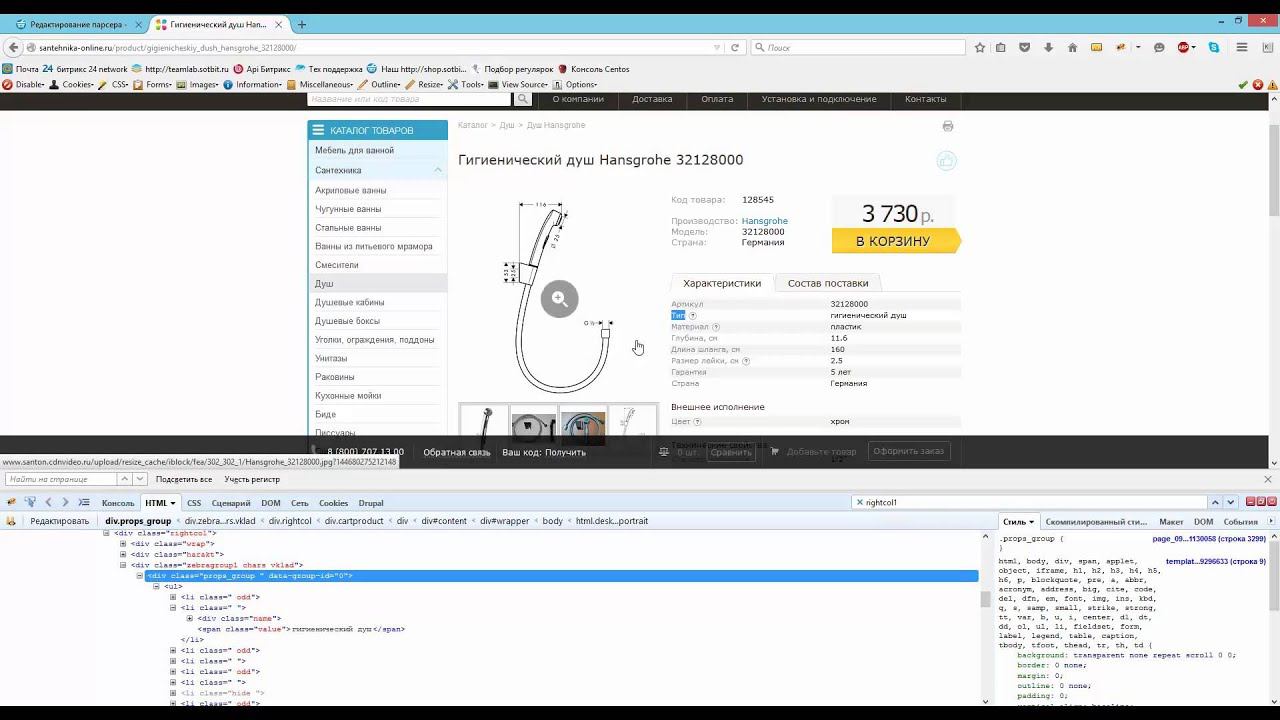Go to the browser Home icon

click(1072, 47)
